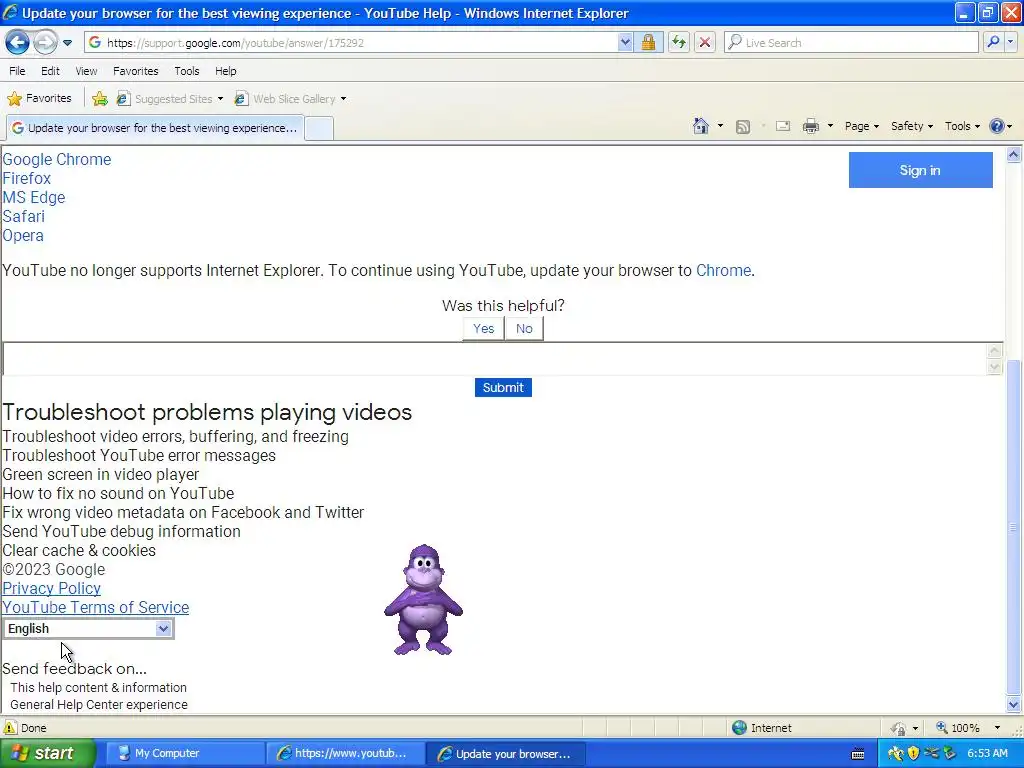Expand the address bar history dropdown
Image resolution: width=1024 pixels, height=768 pixels.
point(625,43)
